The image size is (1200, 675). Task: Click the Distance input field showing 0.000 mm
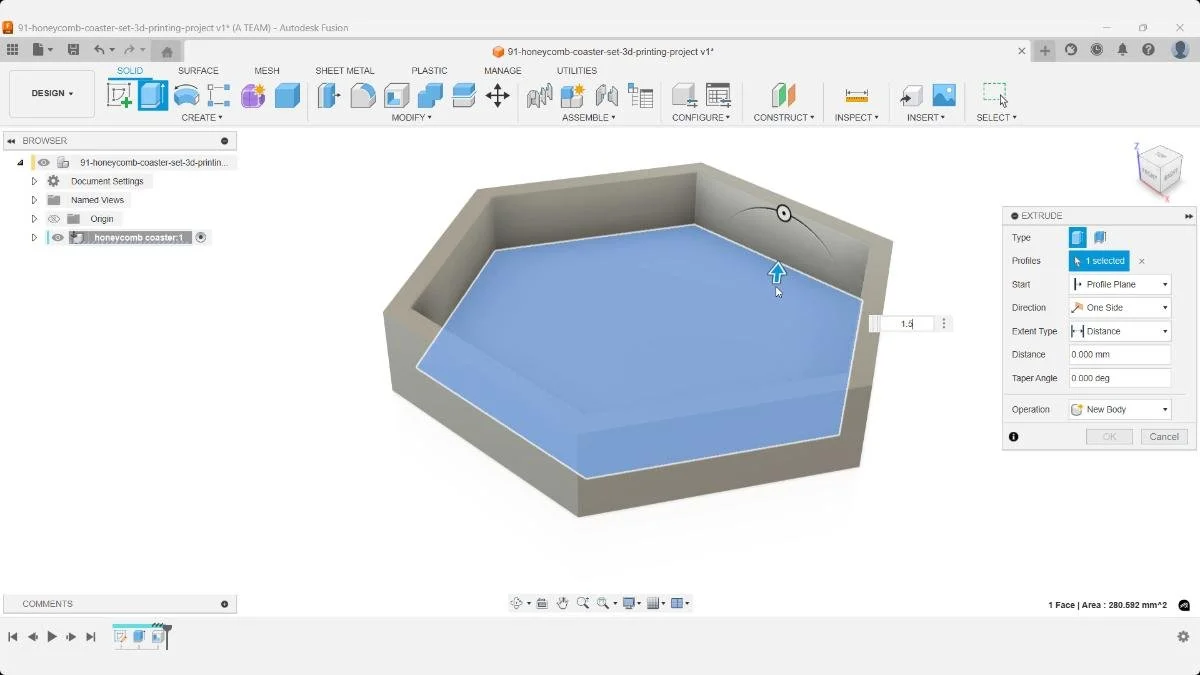click(1119, 354)
